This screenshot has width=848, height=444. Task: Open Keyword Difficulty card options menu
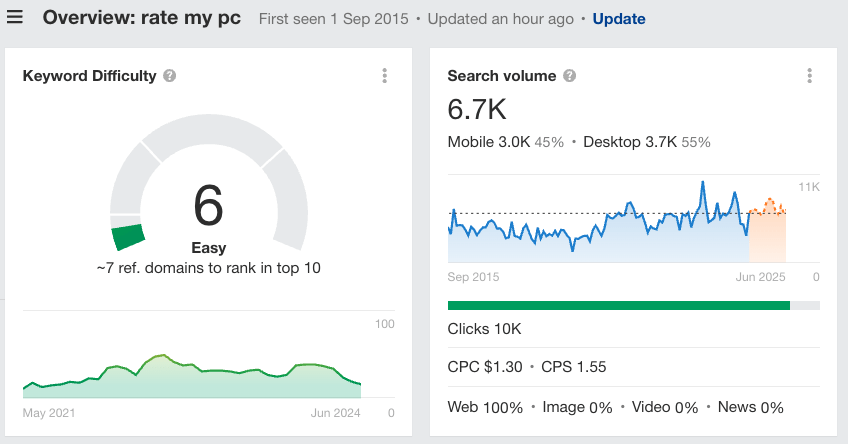385,76
